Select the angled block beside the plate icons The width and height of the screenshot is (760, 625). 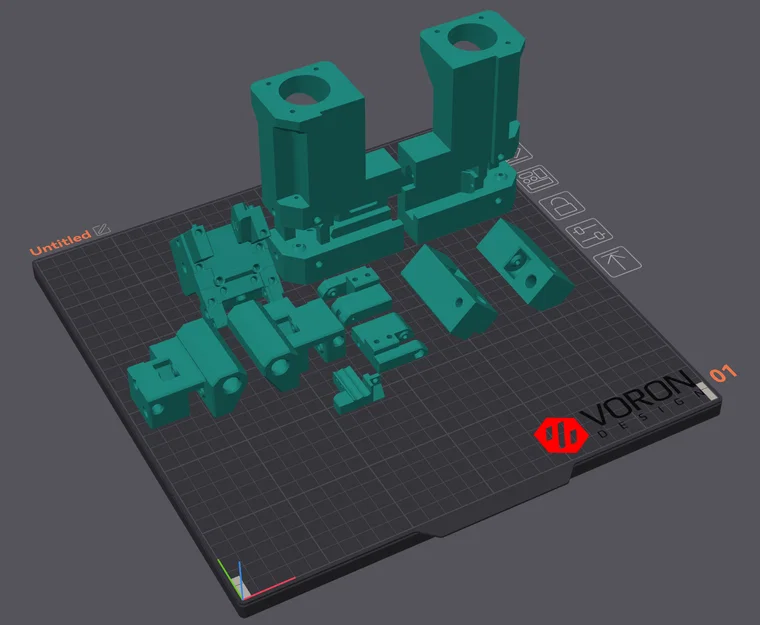click(x=526, y=263)
